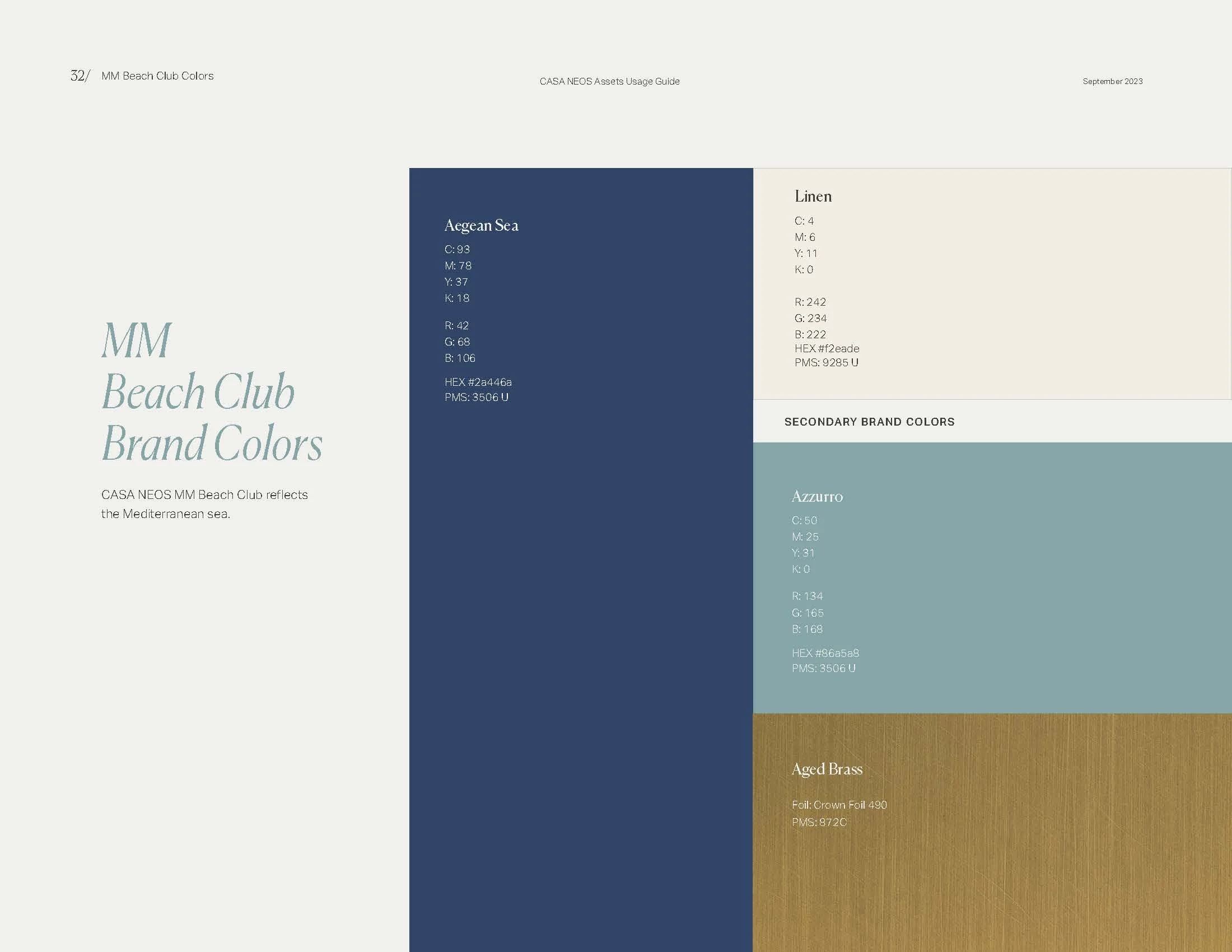Click the Aged Brass textured swatch

[x=992, y=832]
